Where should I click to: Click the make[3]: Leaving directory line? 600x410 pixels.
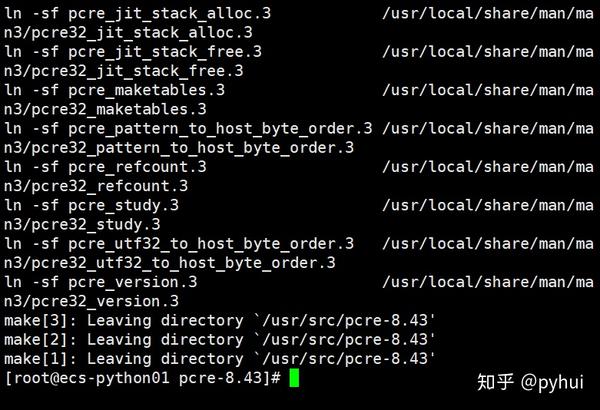tap(220, 320)
